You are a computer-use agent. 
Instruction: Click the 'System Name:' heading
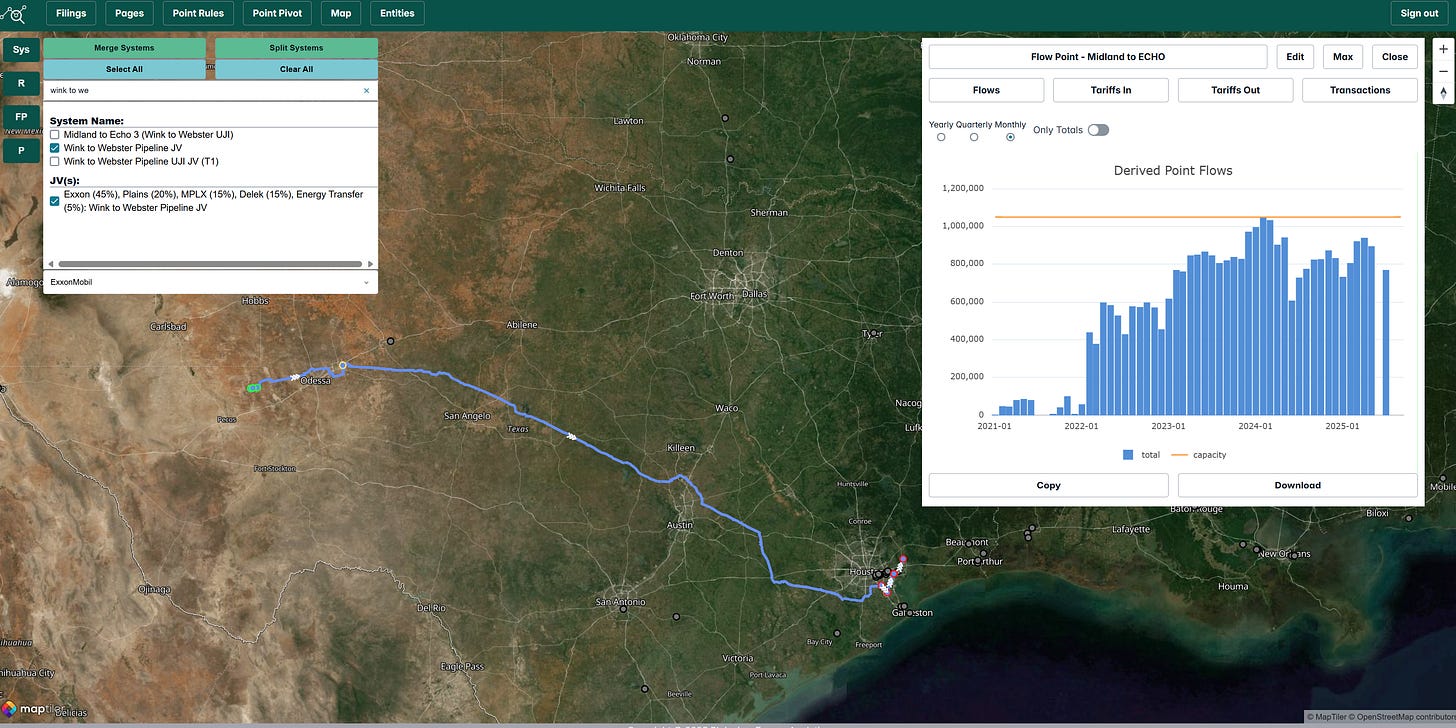click(x=87, y=121)
